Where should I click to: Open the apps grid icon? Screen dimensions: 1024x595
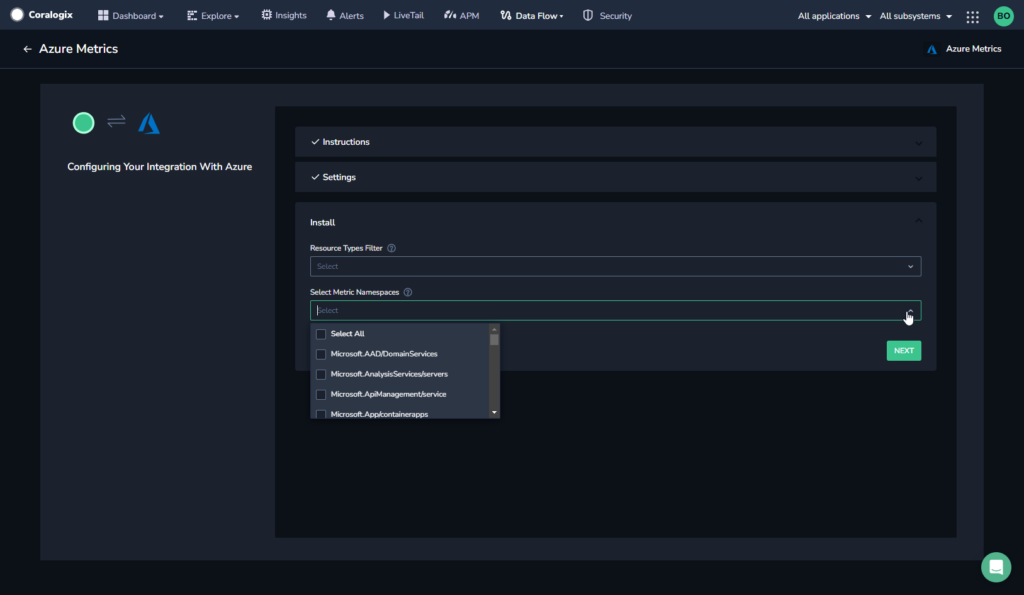pos(972,16)
